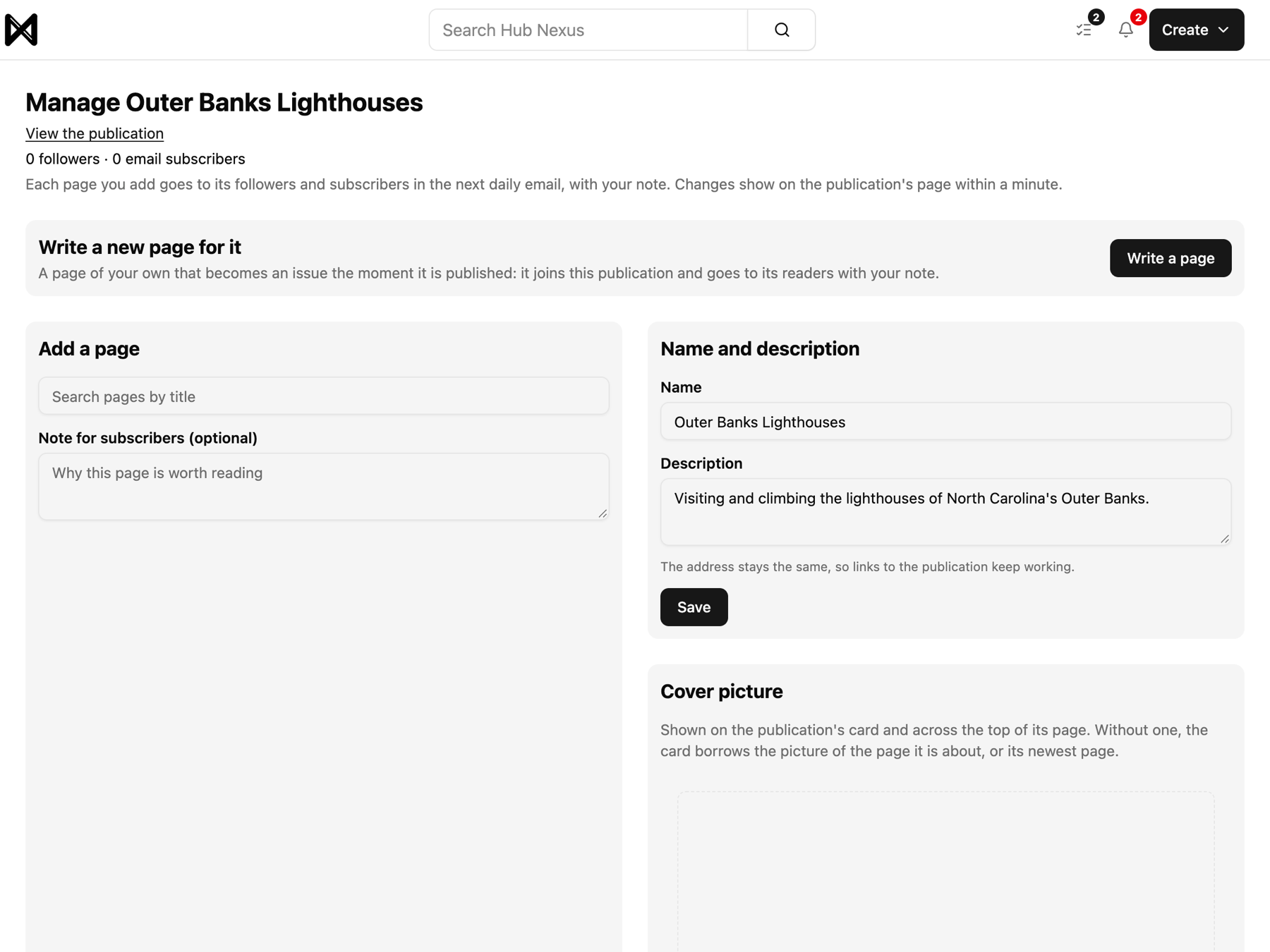Viewport: 1270px width, 952px height.
Task: Click the search magnifier button
Action: click(x=781, y=30)
